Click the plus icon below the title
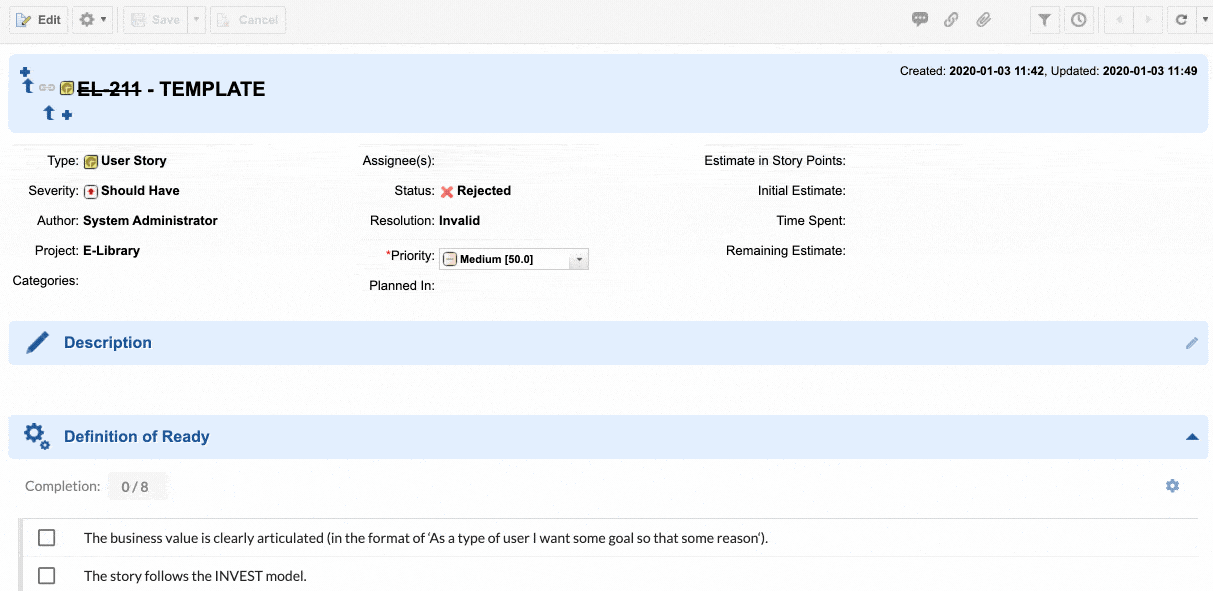1213x591 pixels. [67, 115]
